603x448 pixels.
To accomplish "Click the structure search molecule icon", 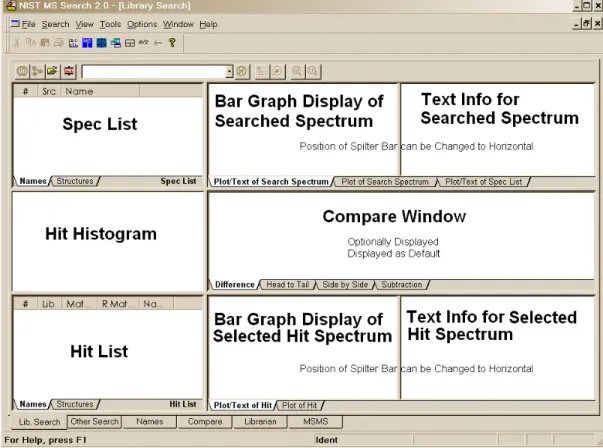I will 37,71.
